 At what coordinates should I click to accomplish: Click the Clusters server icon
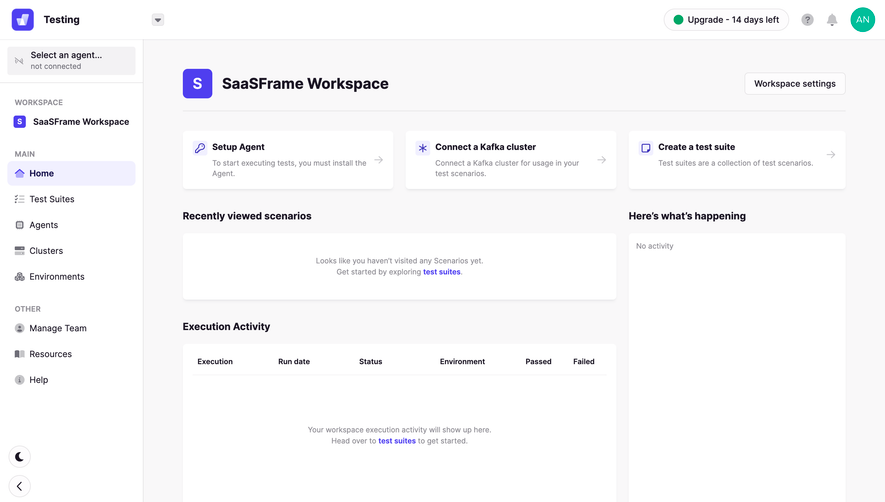coord(20,251)
